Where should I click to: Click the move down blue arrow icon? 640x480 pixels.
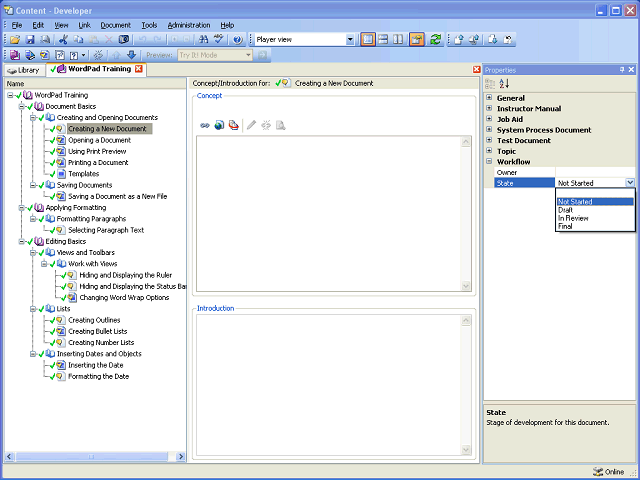(131, 55)
